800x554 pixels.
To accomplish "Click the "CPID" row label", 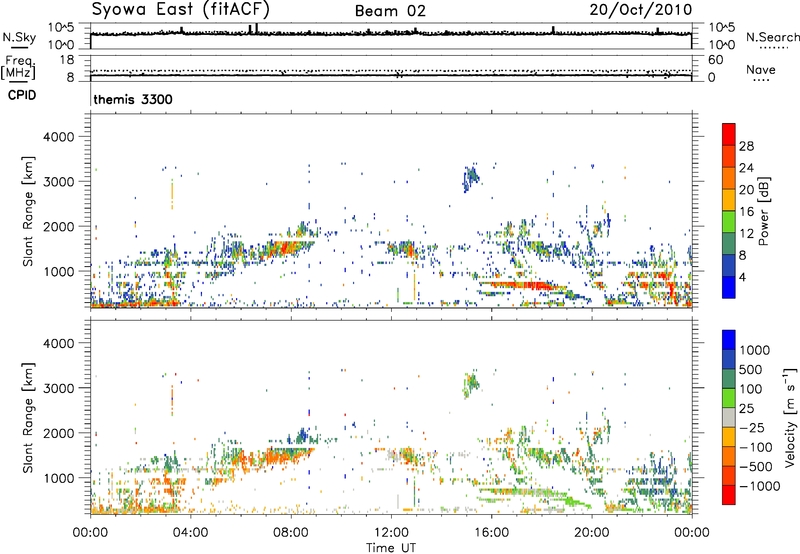I will coord(21,95).
